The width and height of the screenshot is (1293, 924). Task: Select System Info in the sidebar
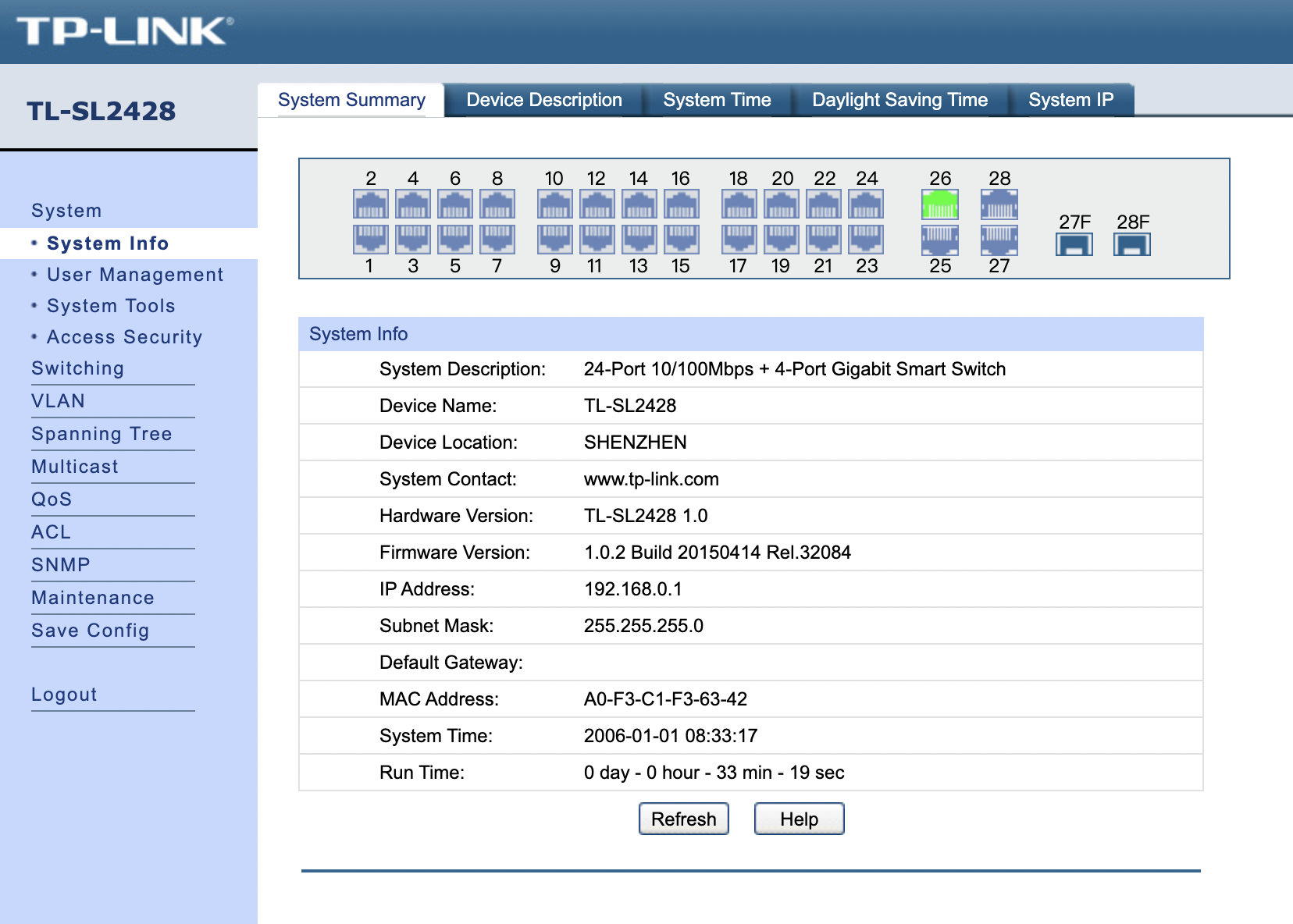click(x=108, y=243)
